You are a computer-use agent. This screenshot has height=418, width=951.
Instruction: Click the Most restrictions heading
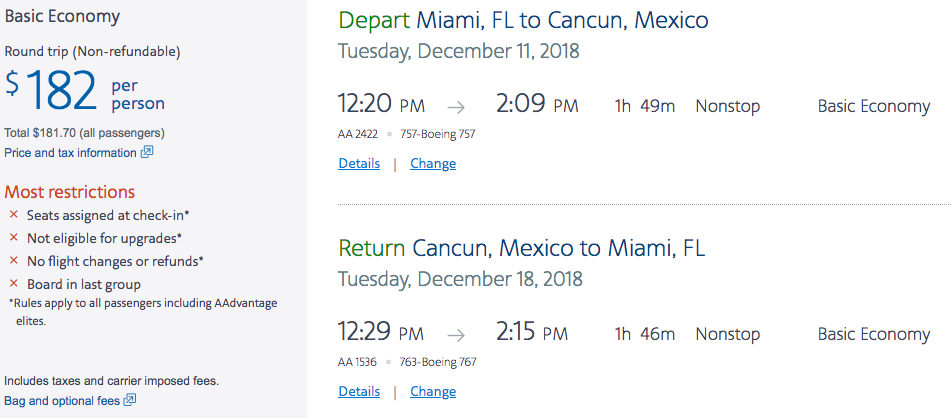pyautogui.click(x=70, y=191)
